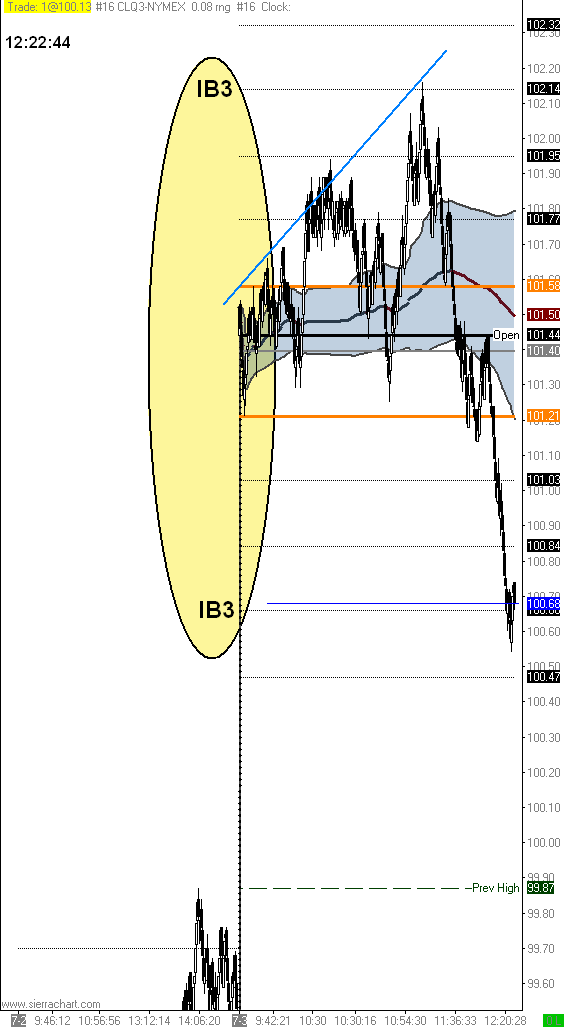Select the upper 'IB3' text label
This screenshot has height=1028, width=565.
214,89
